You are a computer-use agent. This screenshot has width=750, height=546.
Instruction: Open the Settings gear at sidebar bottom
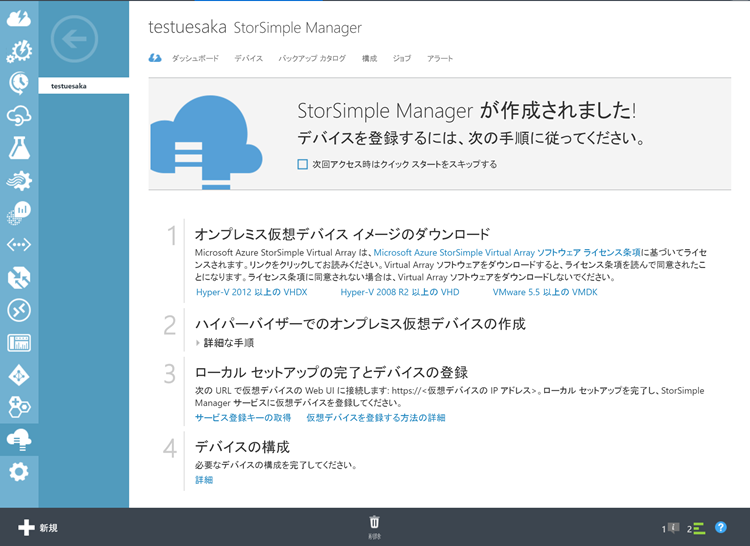19,472
